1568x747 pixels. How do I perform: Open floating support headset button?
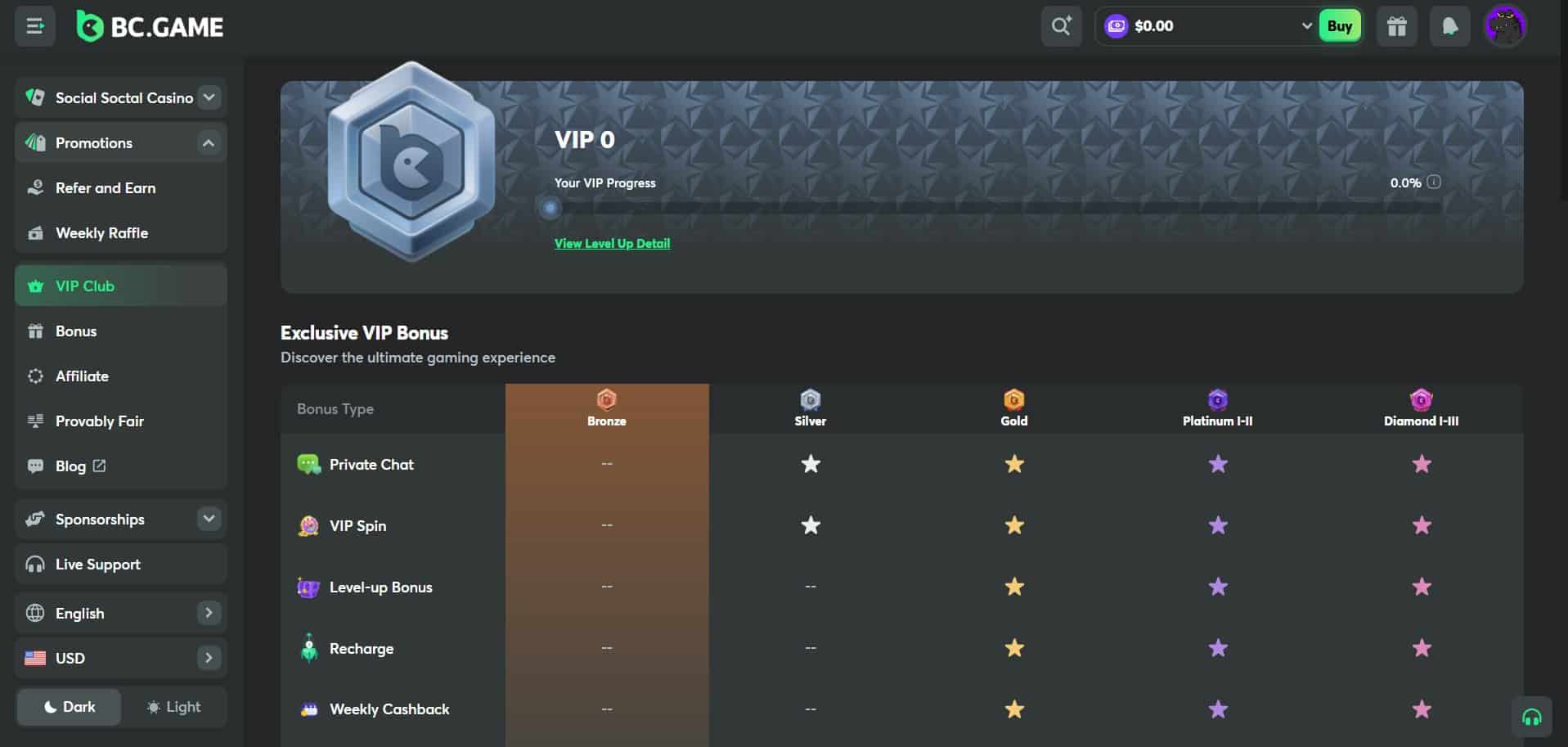tap(1531, 717)
